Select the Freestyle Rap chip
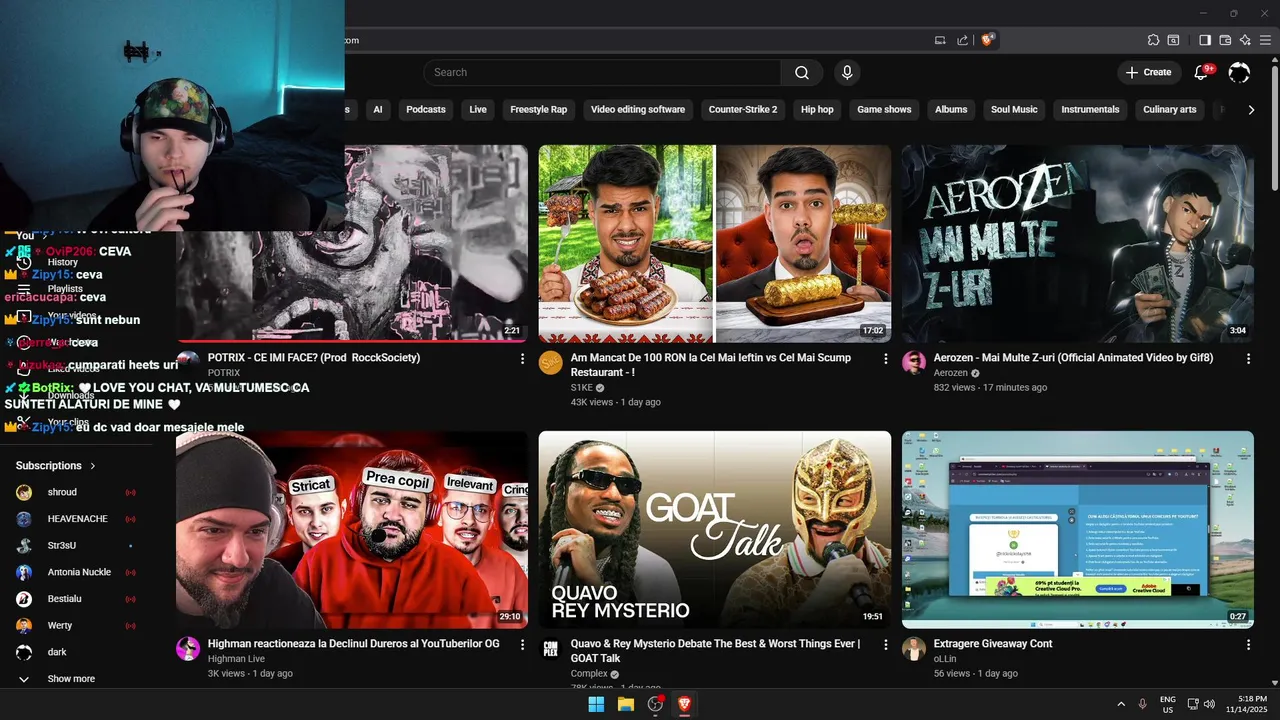Screen dimensions: 1280x720 [538, 110]
